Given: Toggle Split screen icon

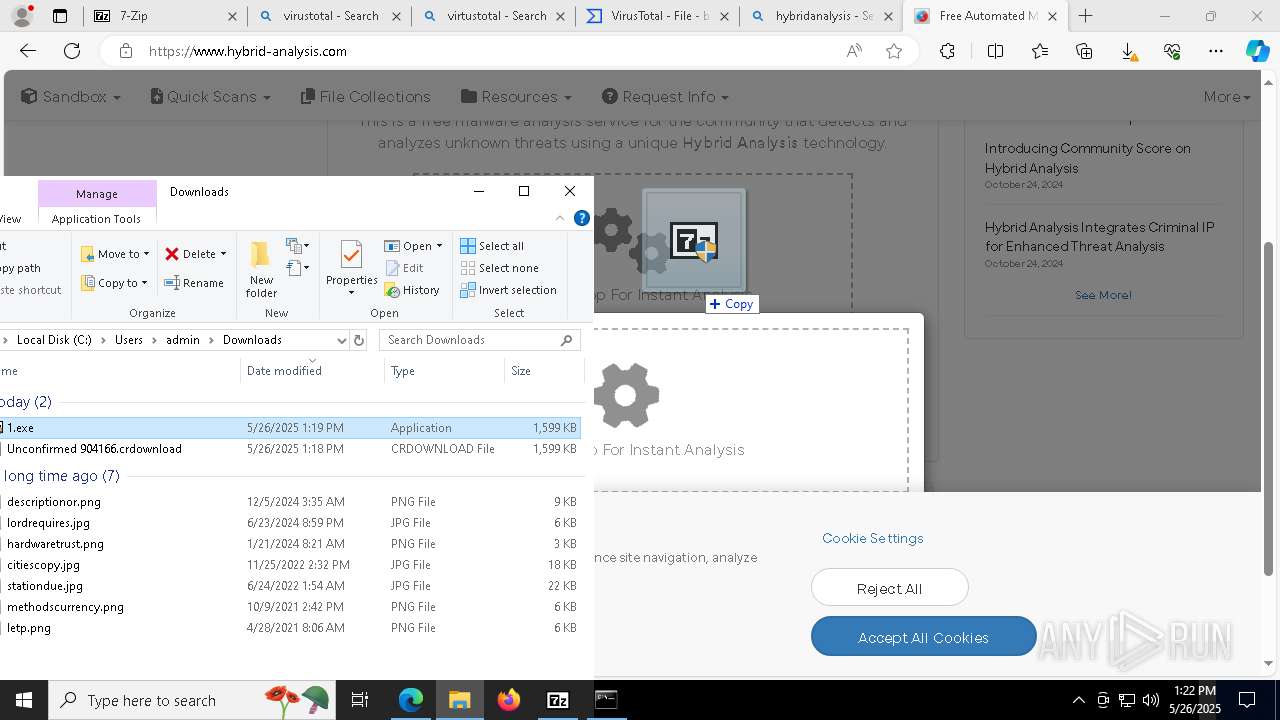Looking at the screenshot, I should pyautogui.click(x=996, y=51).
